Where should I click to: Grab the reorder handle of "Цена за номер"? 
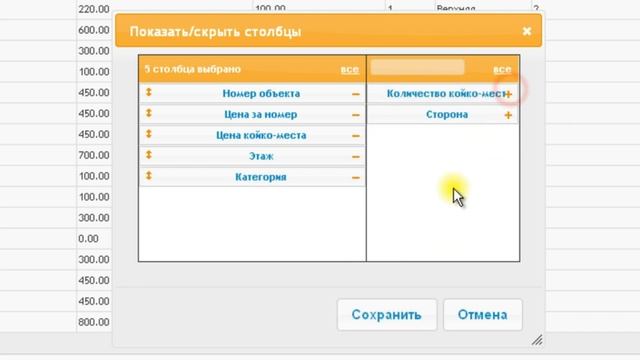click(149, 113)
